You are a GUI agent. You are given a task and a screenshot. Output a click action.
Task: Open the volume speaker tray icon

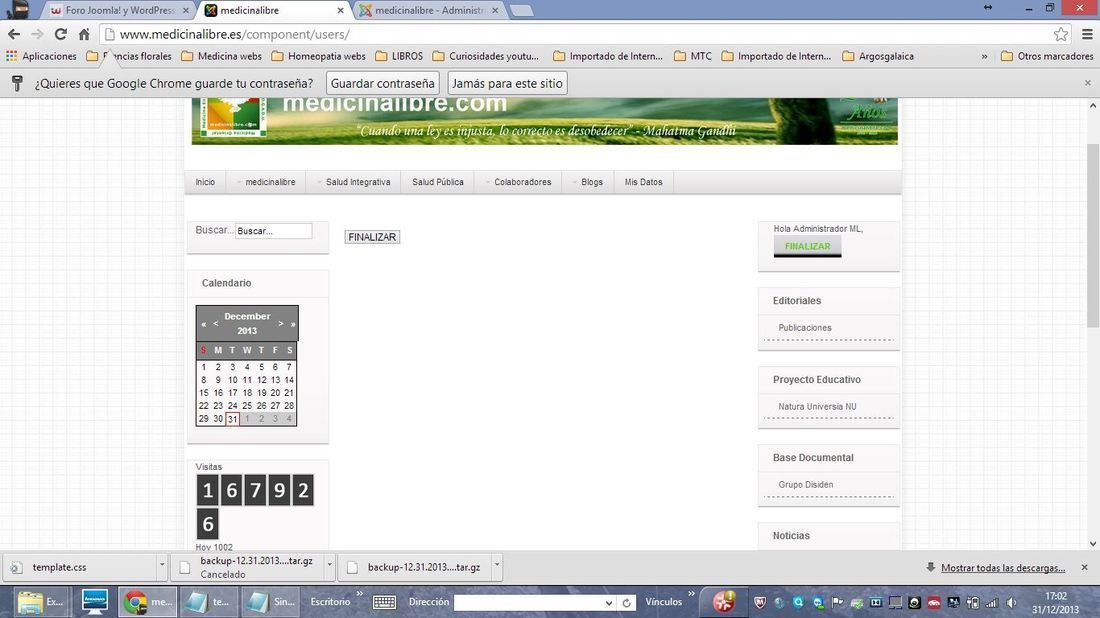(1011, 603)
